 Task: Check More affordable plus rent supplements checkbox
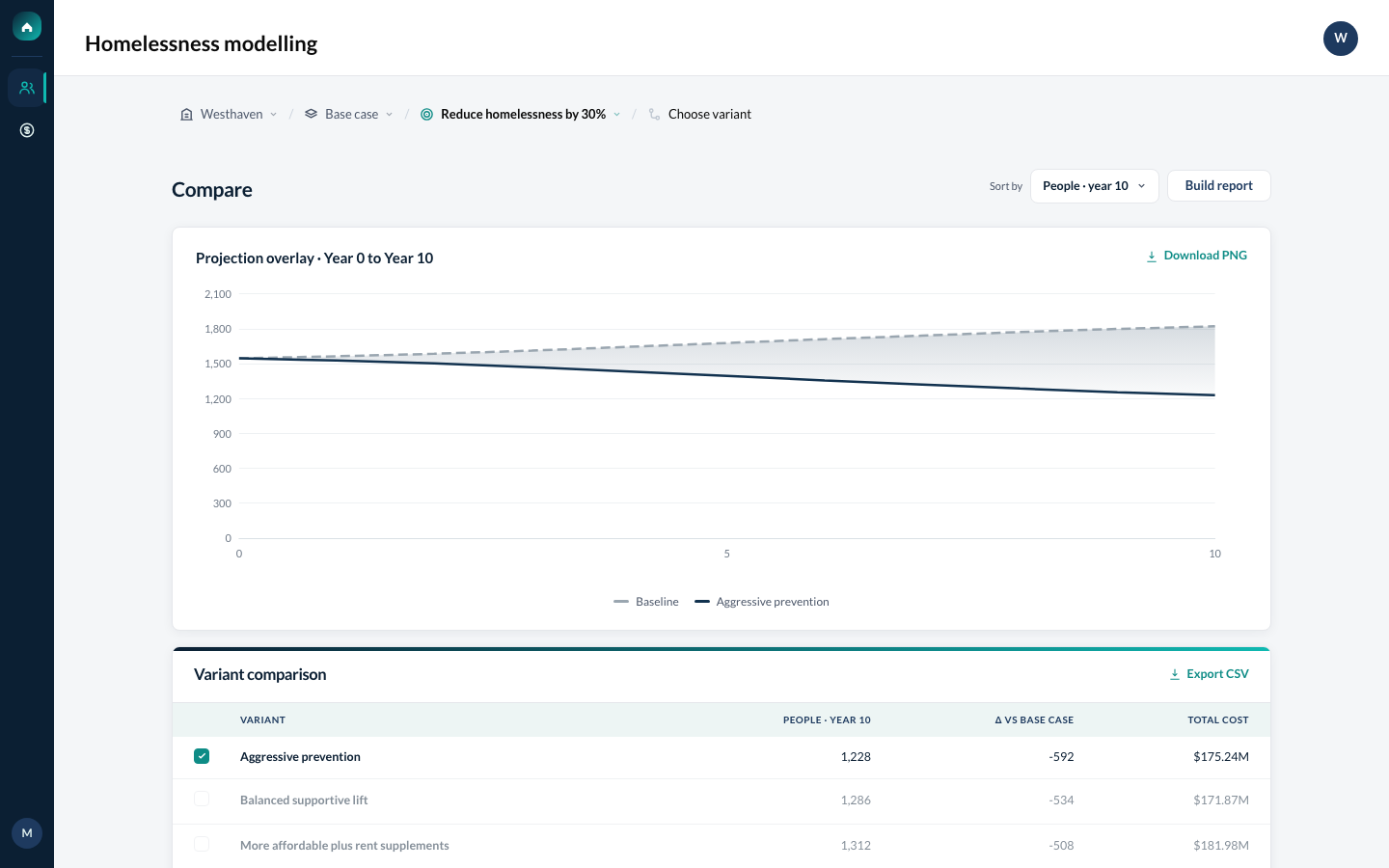tap(202, 845)
